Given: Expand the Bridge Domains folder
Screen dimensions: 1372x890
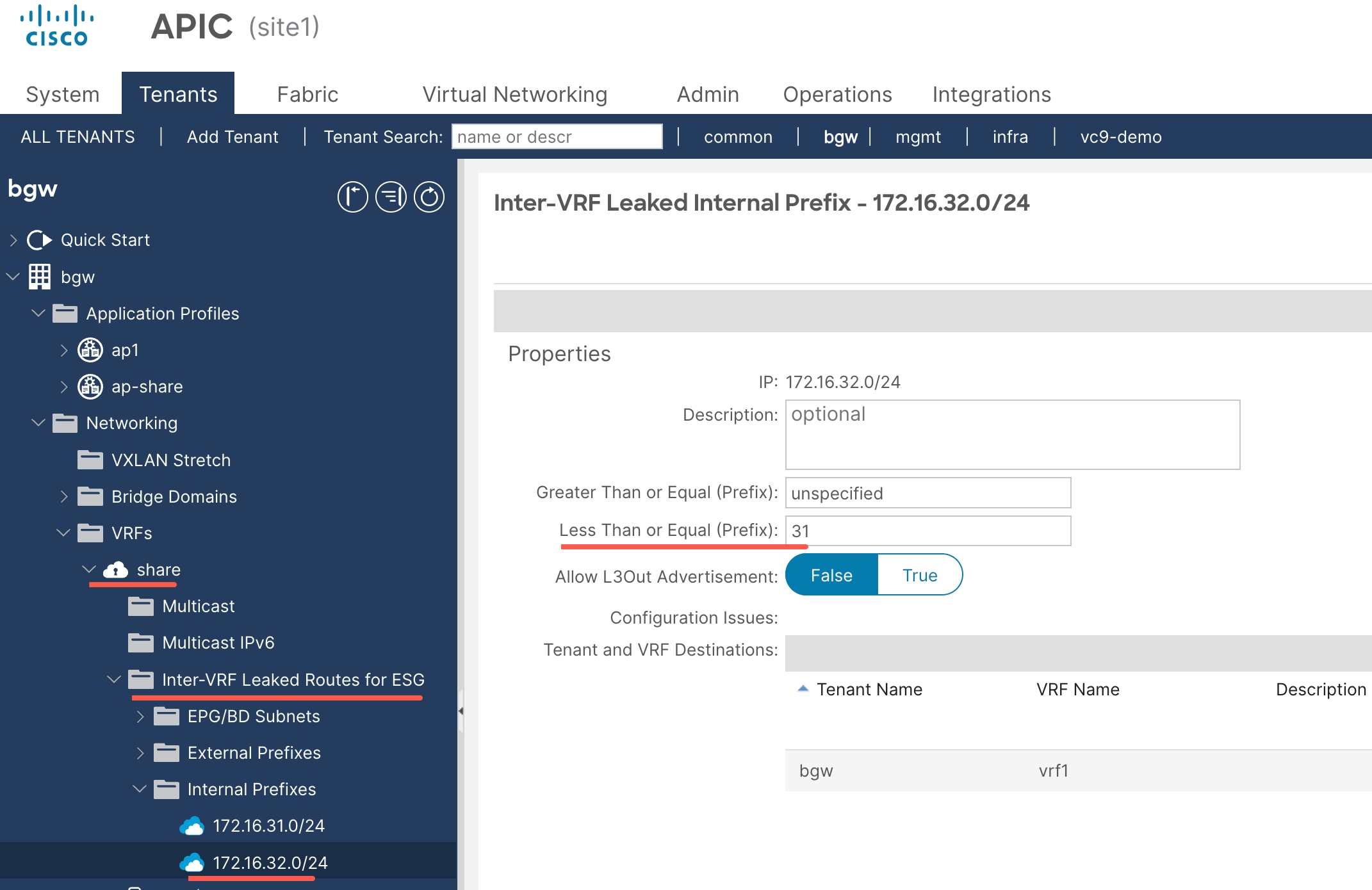Looking at the screenshot, I should [x=64, y=496].
